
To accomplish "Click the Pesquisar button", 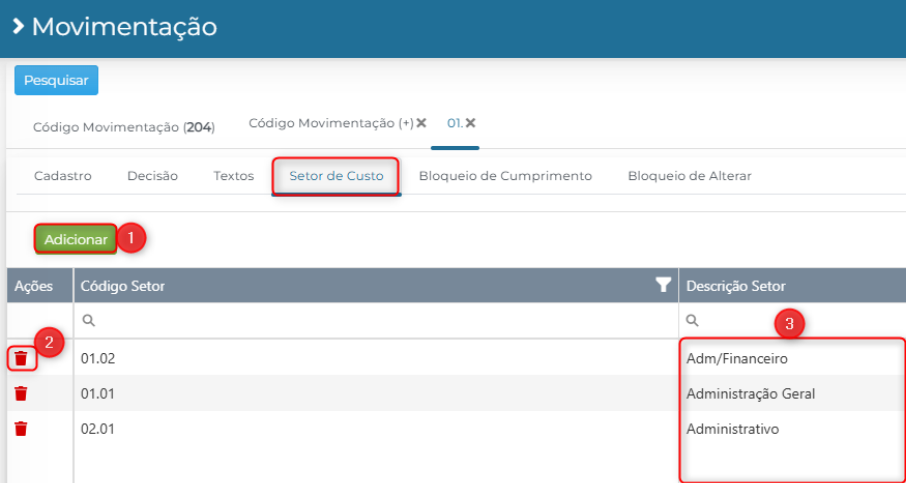I will click(x=56, y=80).
